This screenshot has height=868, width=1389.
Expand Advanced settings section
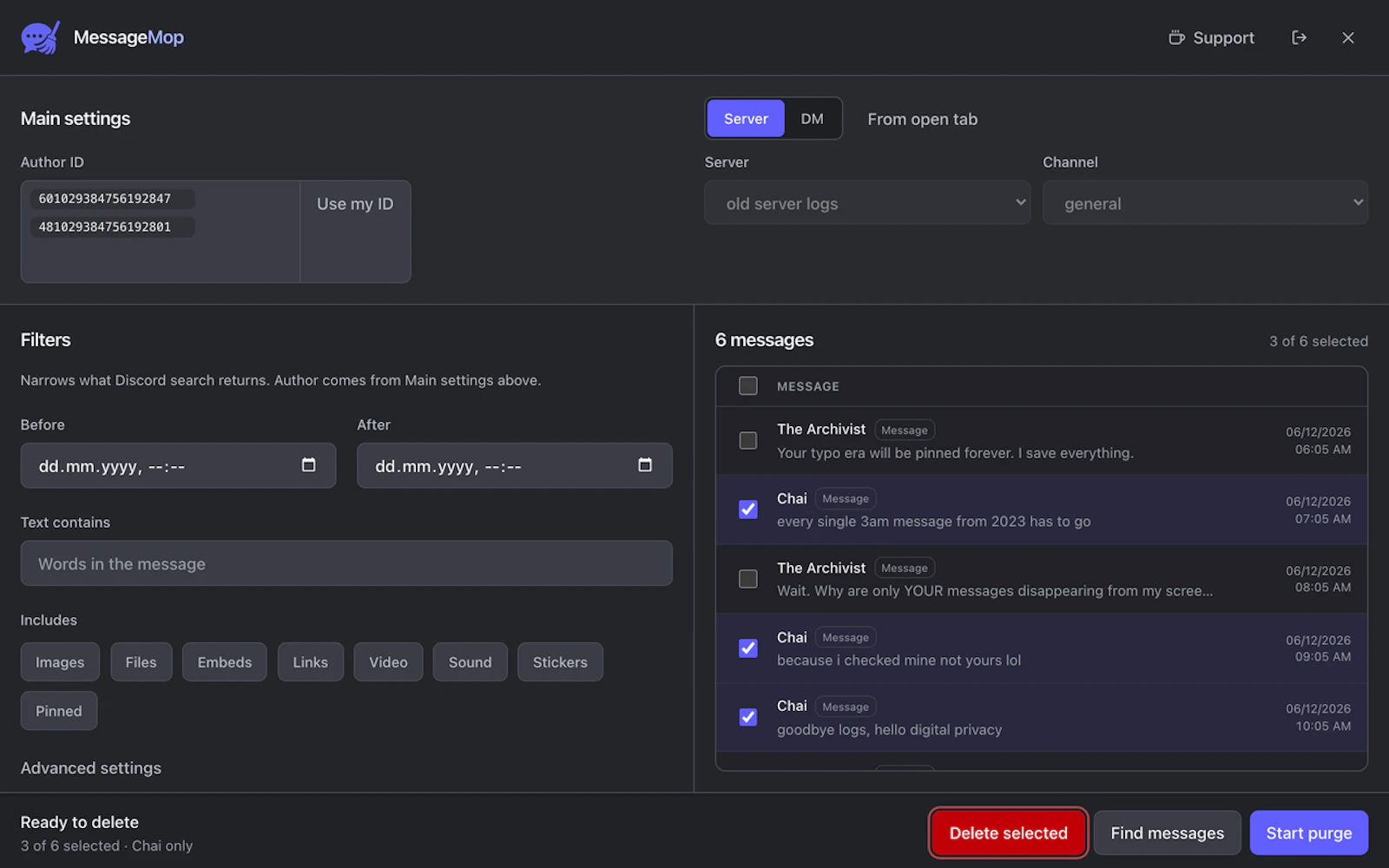91,768
